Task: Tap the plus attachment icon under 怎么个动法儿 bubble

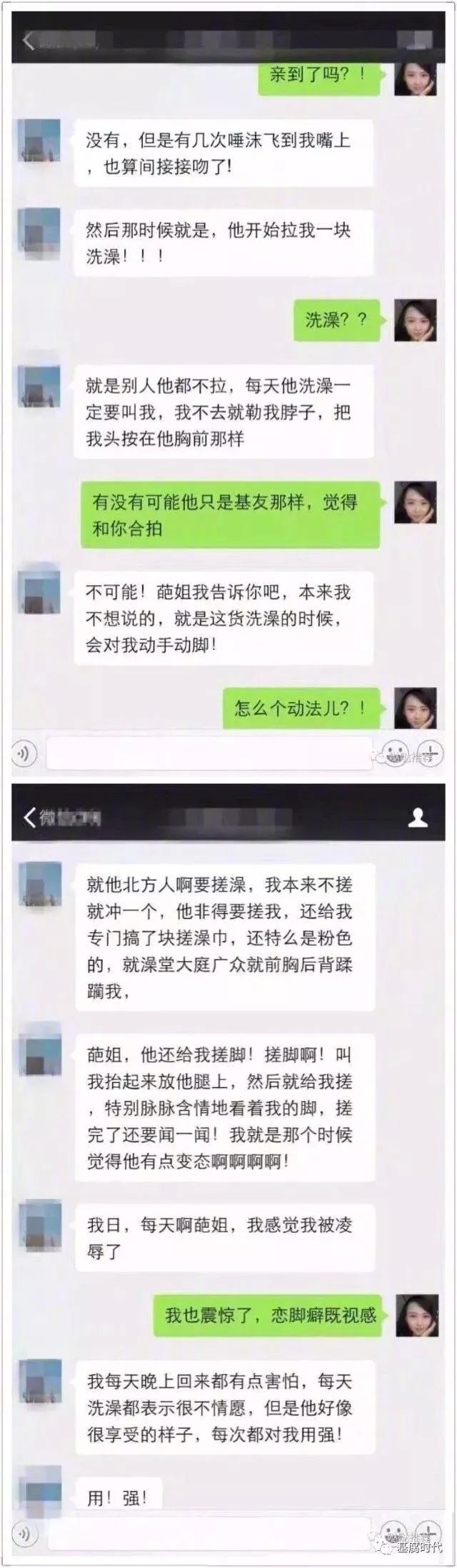Action: tap(430, 753)
